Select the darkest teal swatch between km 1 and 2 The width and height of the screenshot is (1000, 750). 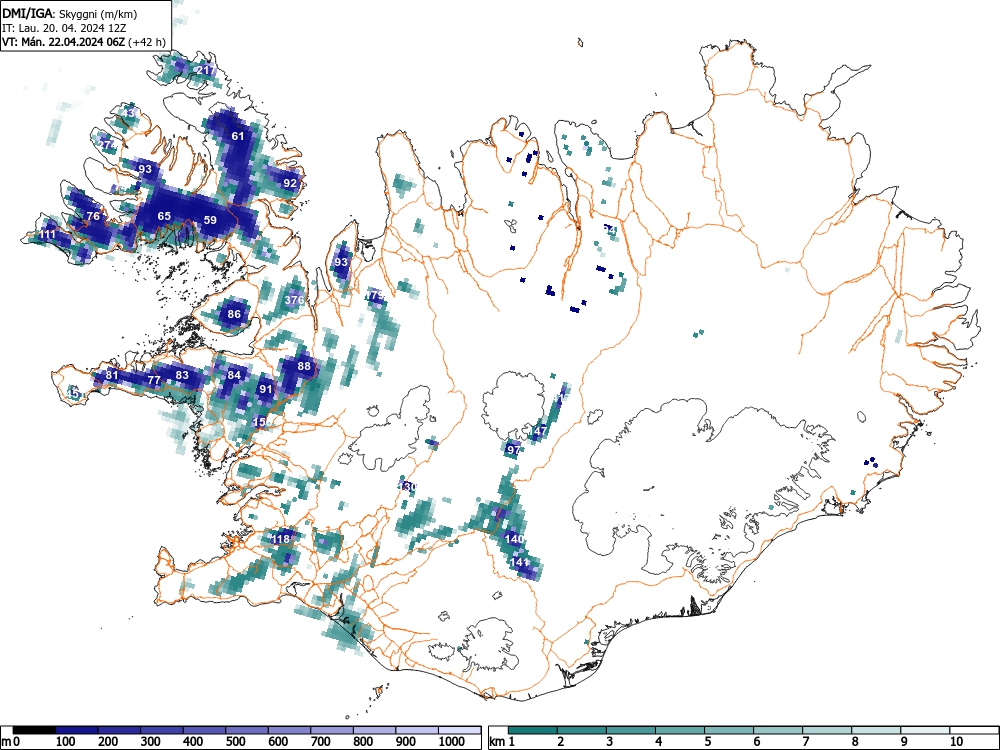tap(533, 730)
